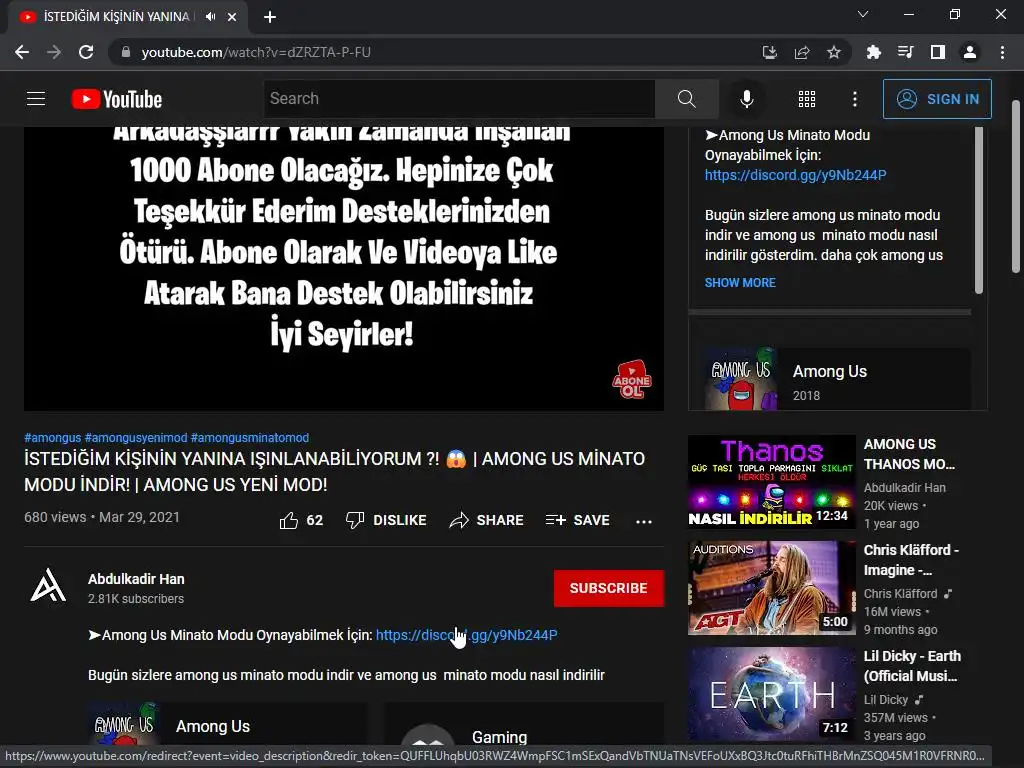Click the search magnifier button
Screen dimensions: 1024x768
[x=686, y=99]
